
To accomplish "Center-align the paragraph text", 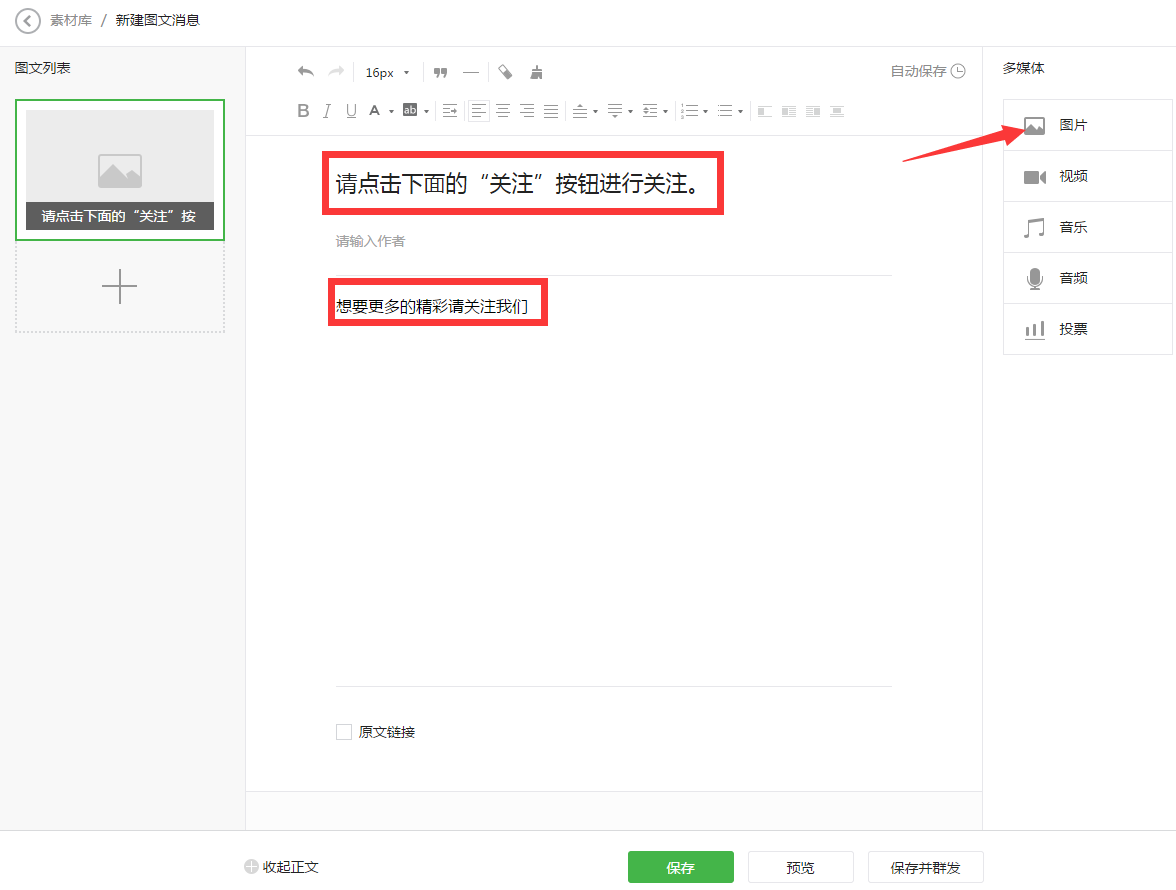I will [x=503, y=111].
